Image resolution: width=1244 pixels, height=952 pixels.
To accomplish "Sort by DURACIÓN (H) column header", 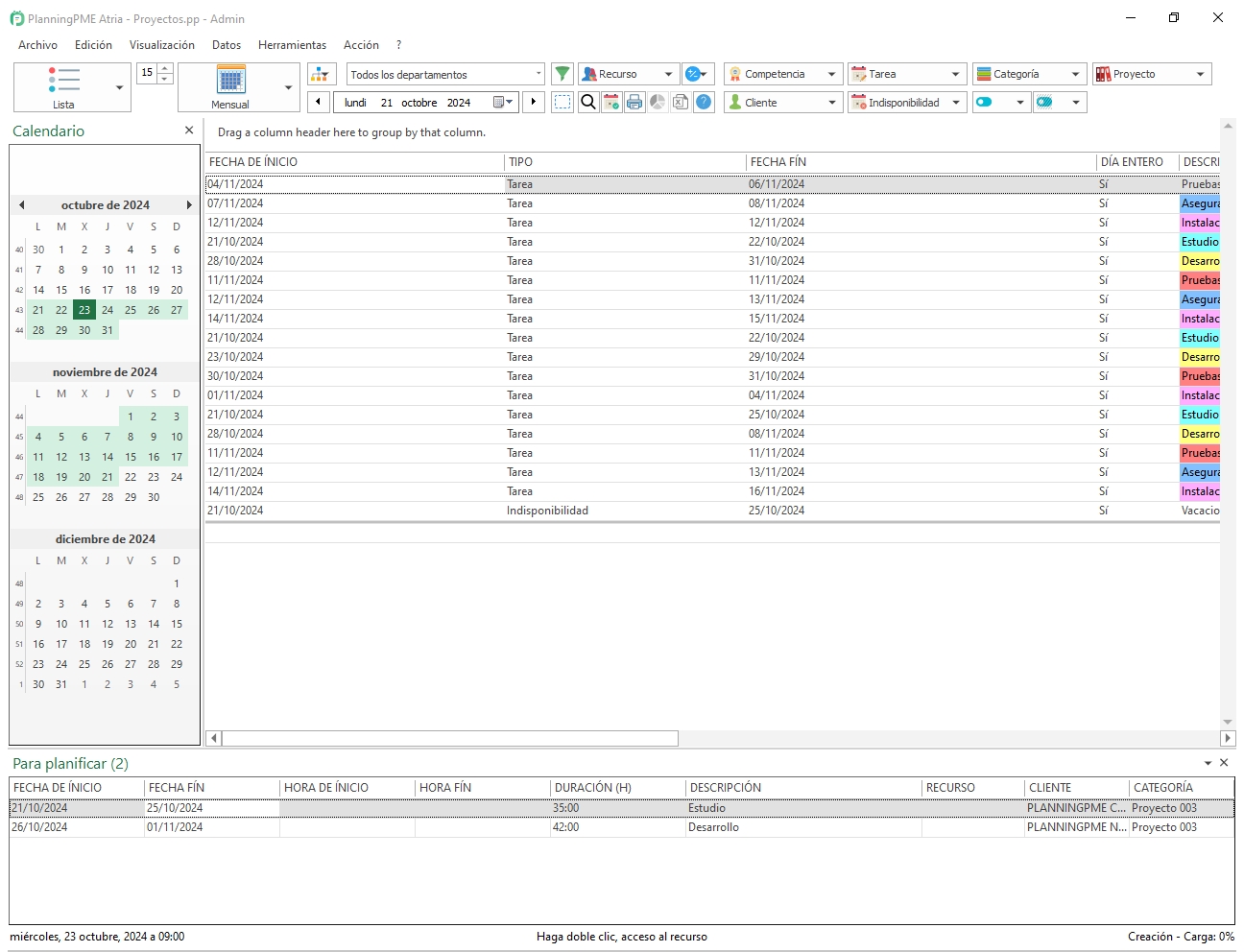I will point(617,787).
